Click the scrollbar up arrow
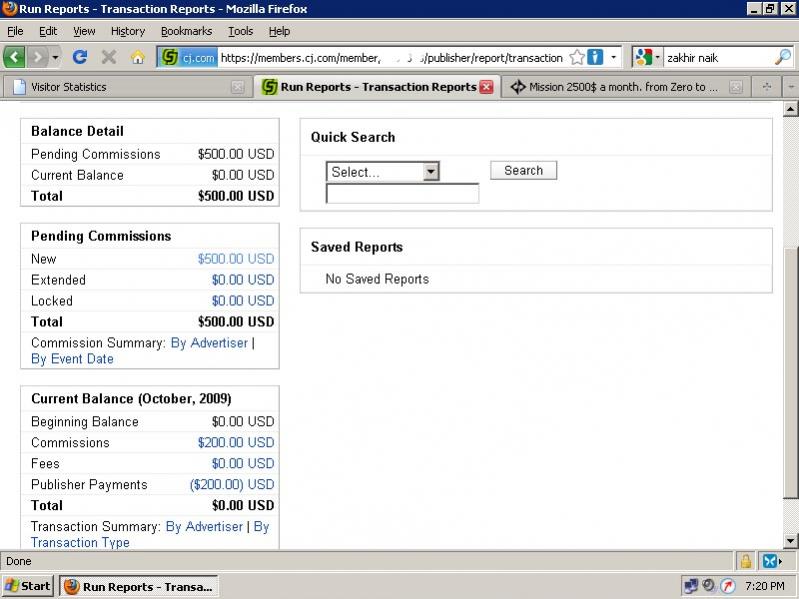The image size is (799, 599). 790,108
